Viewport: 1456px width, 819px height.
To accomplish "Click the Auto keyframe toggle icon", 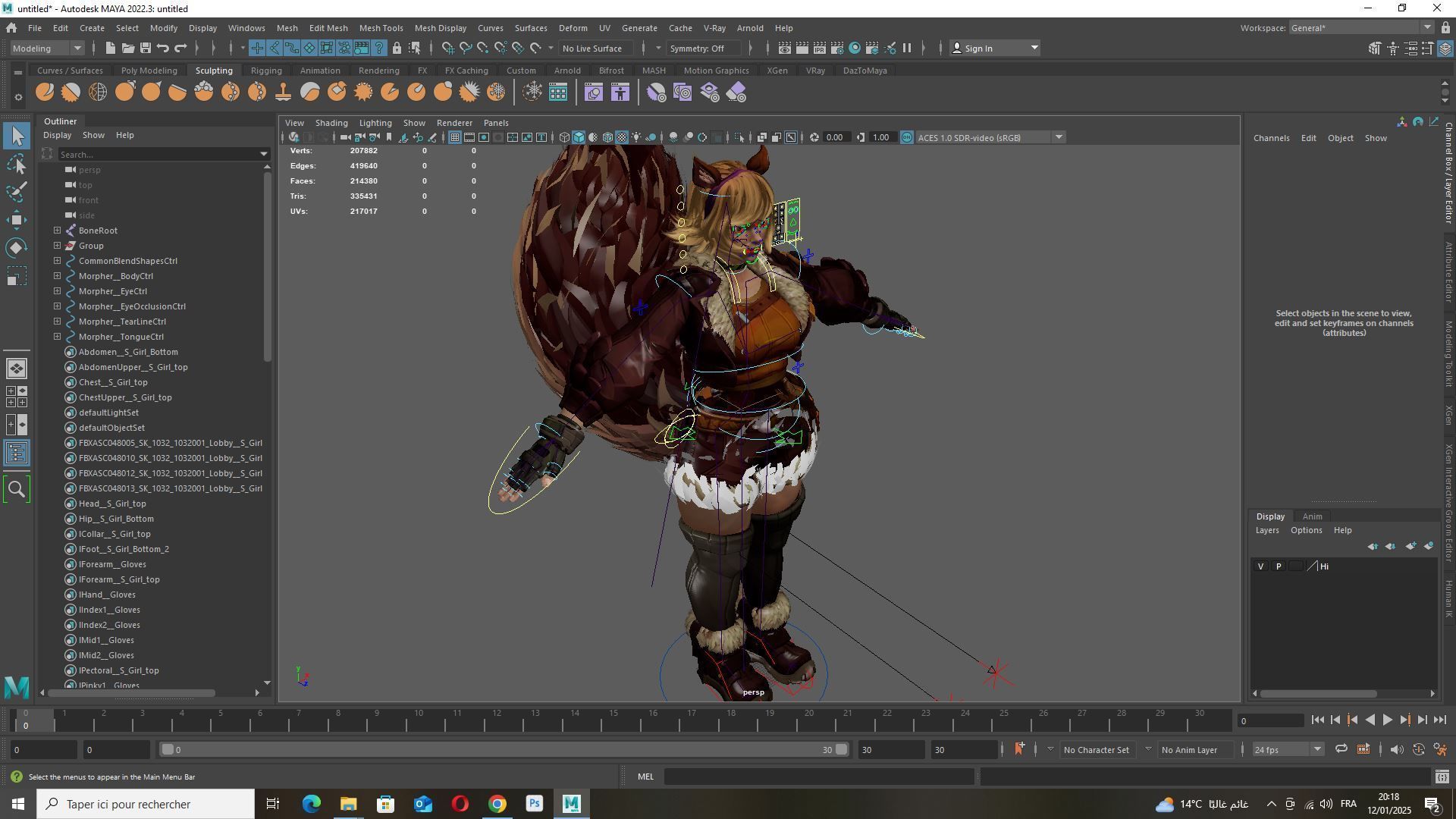I will click(x=1419, y=750).
